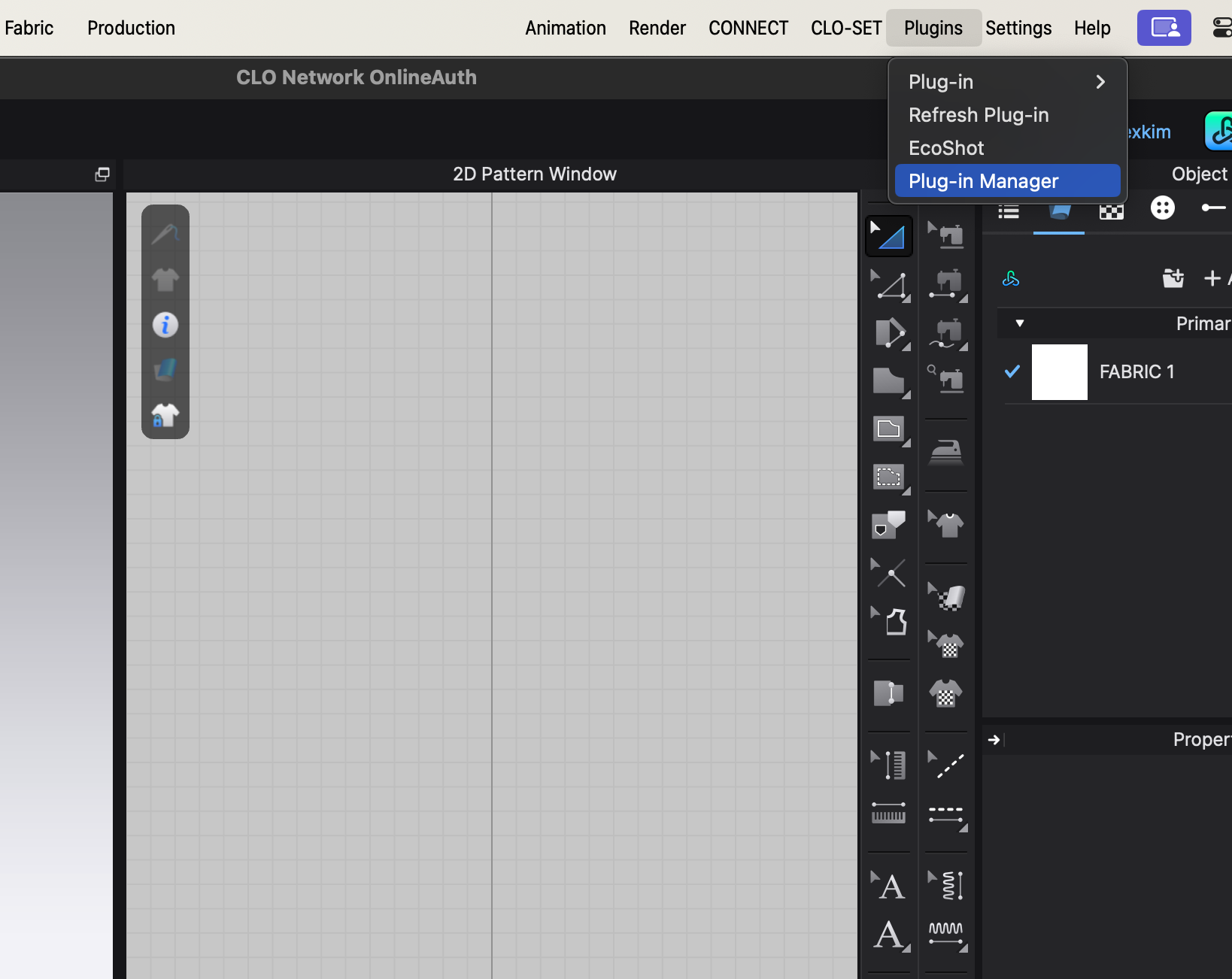Choose the Segment Puckering wavy tool

click(947, 935)
